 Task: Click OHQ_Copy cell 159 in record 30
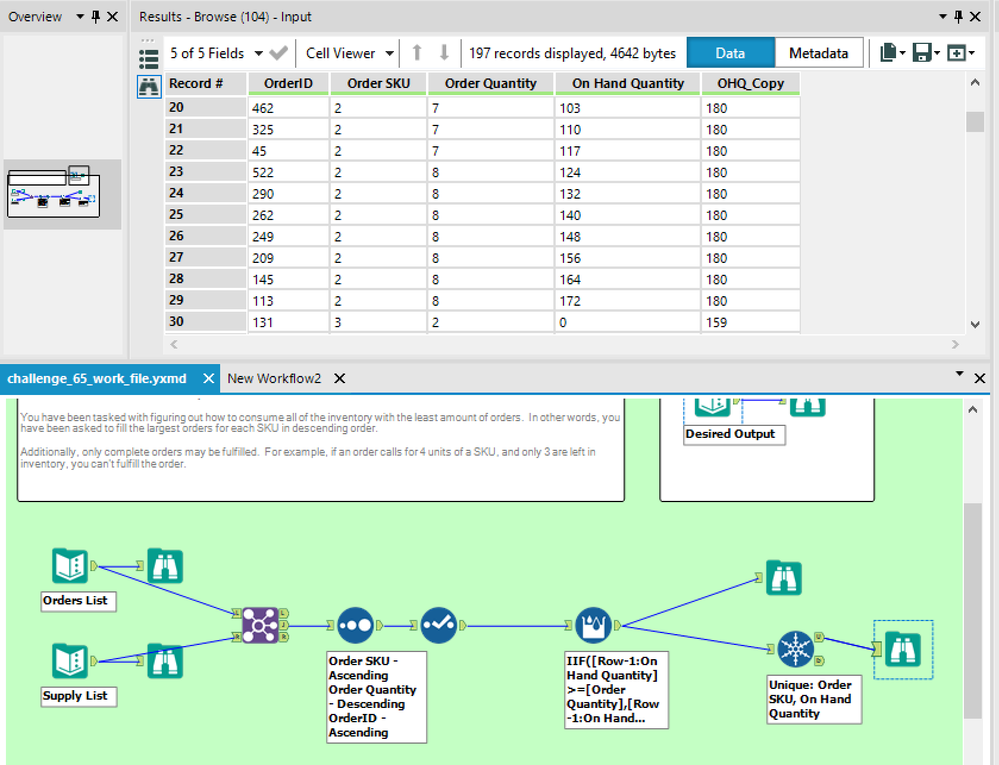(x=751, y=322)
